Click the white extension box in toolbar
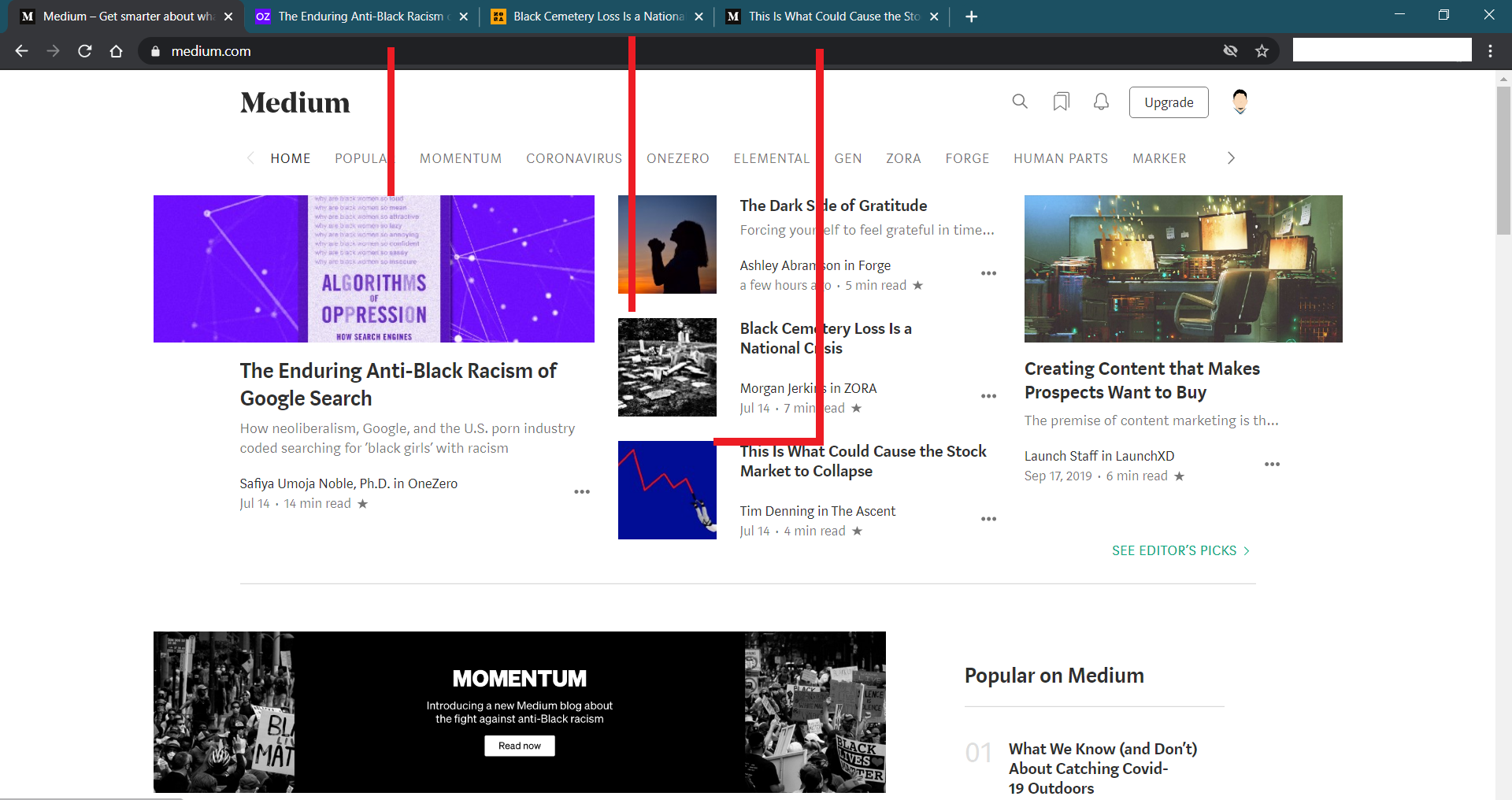The height and width of the screenshot is (800, 1512). coord(1382,50)
